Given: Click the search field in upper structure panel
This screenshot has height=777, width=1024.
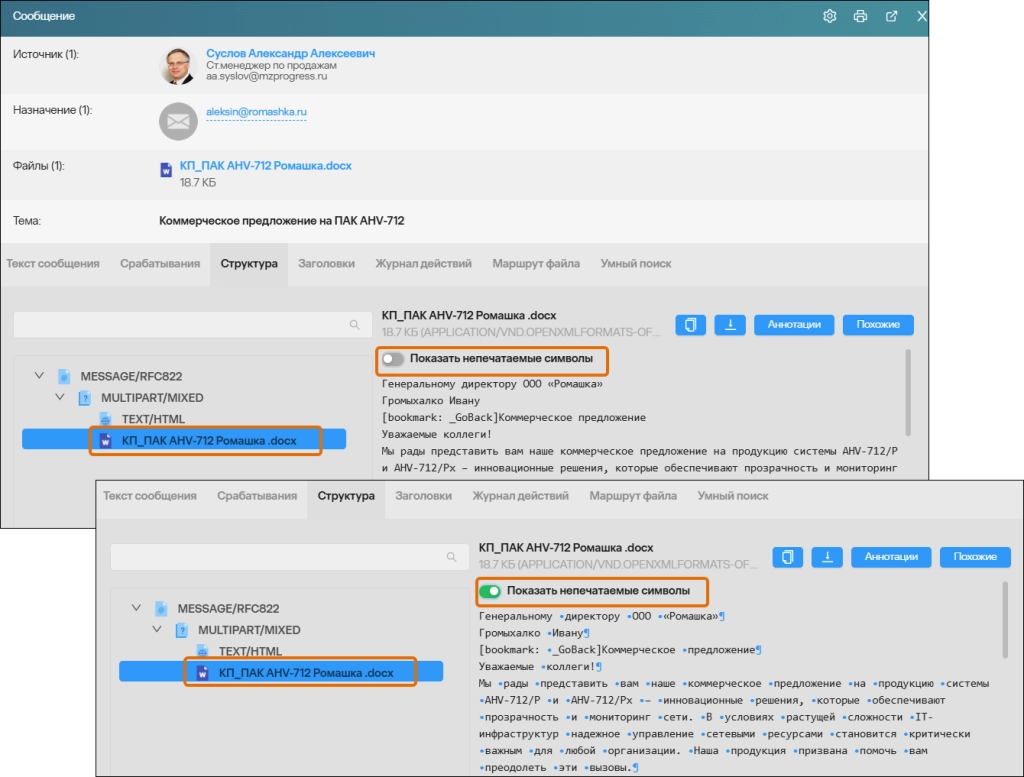Looking at the screenshot, I should (x=185, y=325).
